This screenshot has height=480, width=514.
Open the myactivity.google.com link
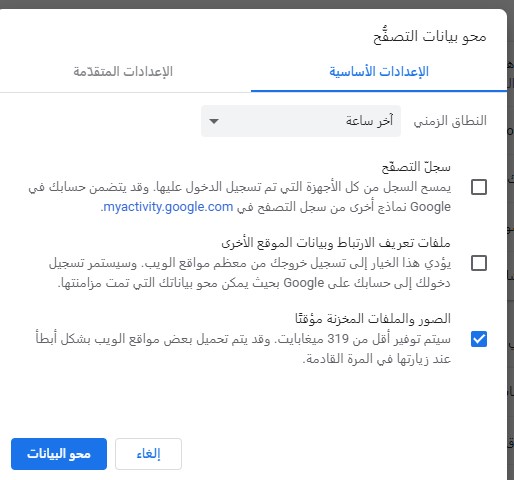click(x=168, y=207)
